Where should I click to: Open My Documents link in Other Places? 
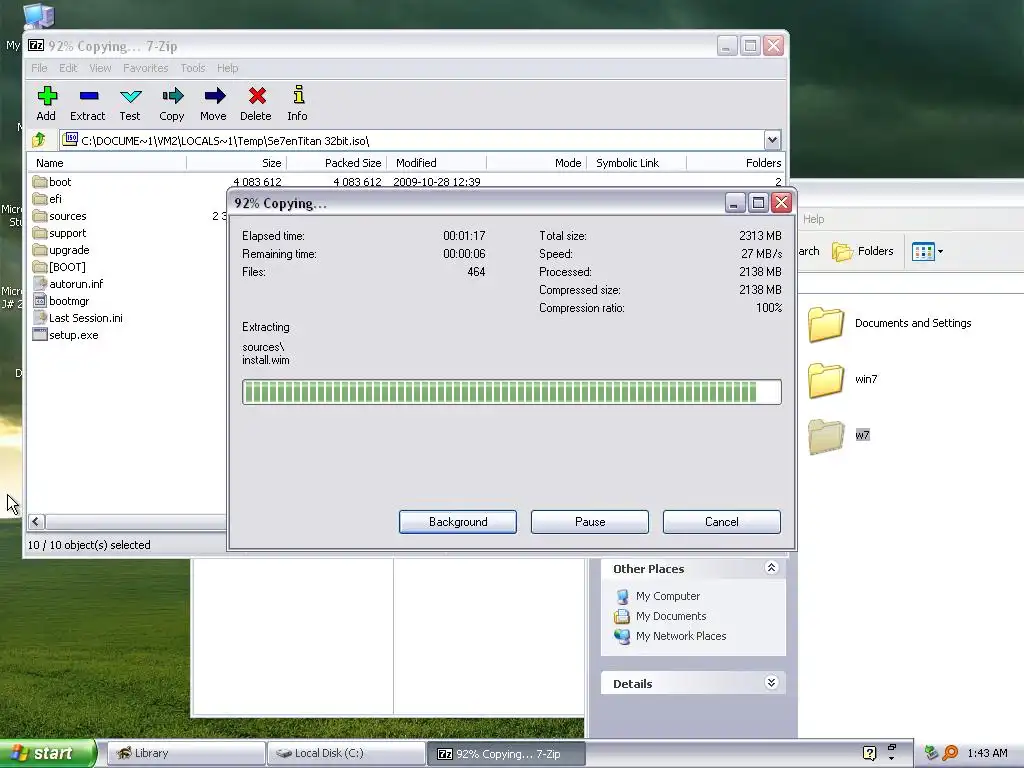click(661, 616)
